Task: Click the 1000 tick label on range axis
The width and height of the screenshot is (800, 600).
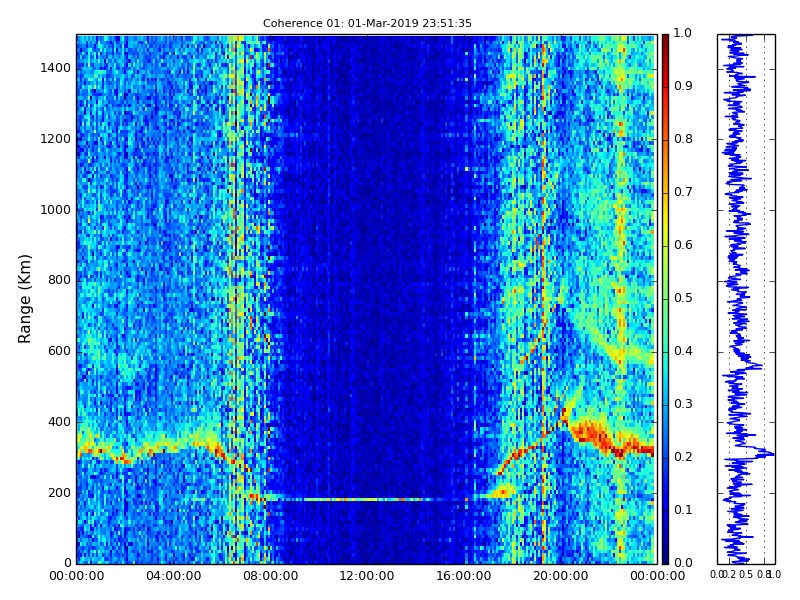Action: click(56, 210)
